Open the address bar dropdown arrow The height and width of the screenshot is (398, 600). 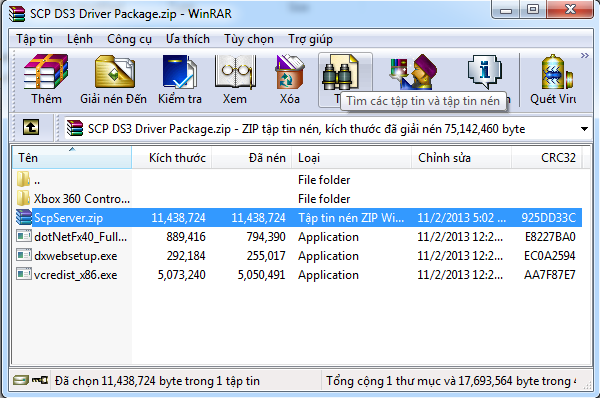(x=584, y=129)
